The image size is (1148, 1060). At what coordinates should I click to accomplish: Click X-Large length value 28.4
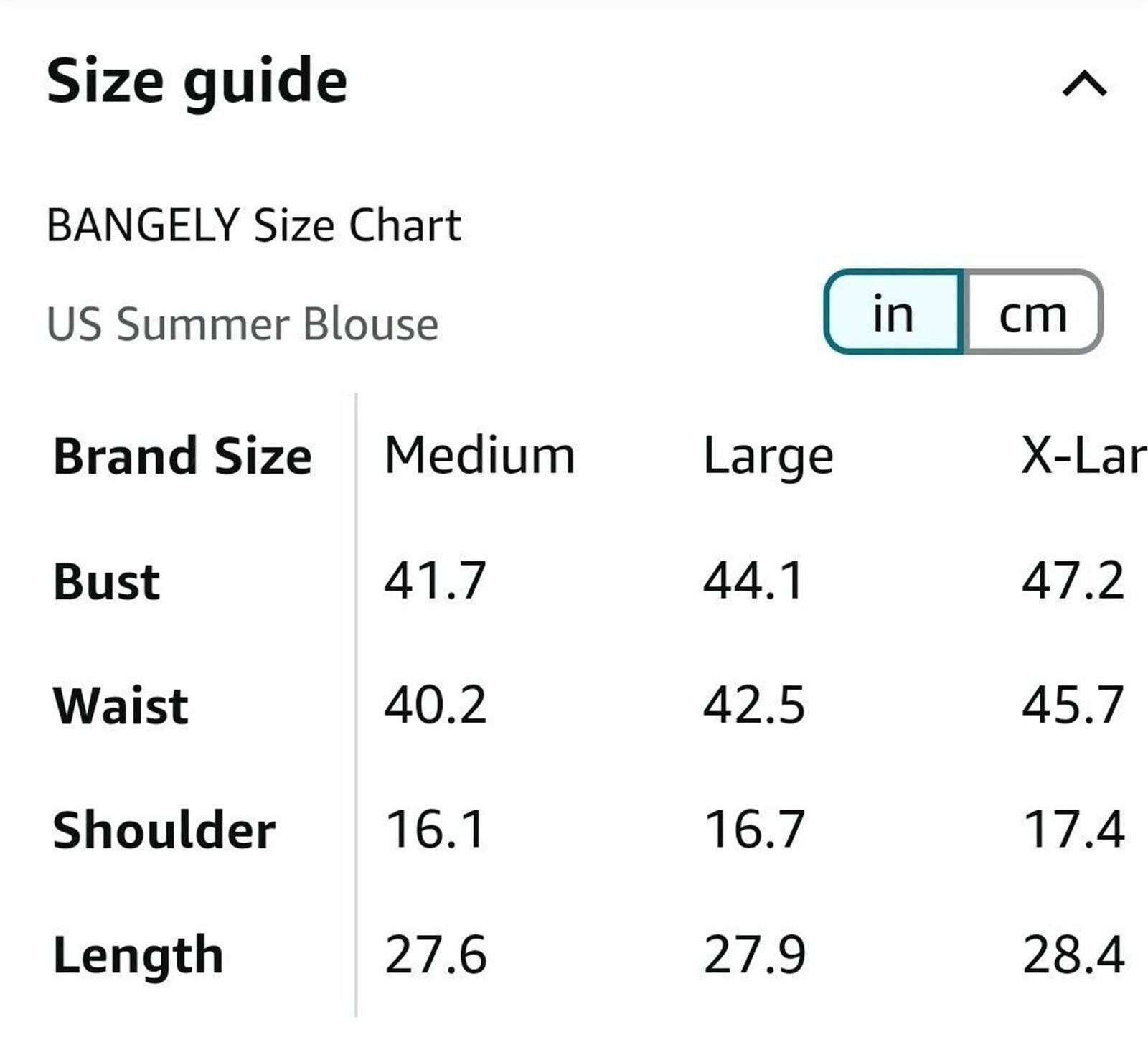tap(1073, 955)
